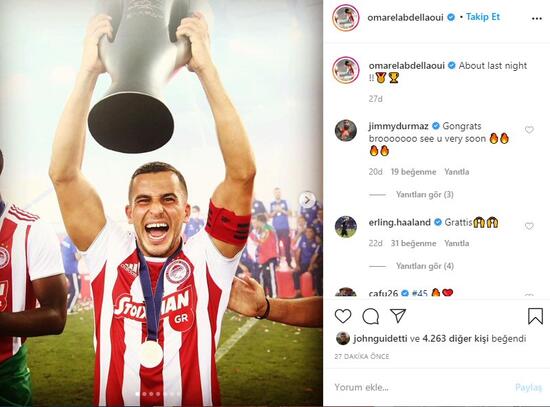The image size is (550, 407).
Task: View 19 beğenme likes on comment
Action: pyautogui.click(x=414, y=172)
